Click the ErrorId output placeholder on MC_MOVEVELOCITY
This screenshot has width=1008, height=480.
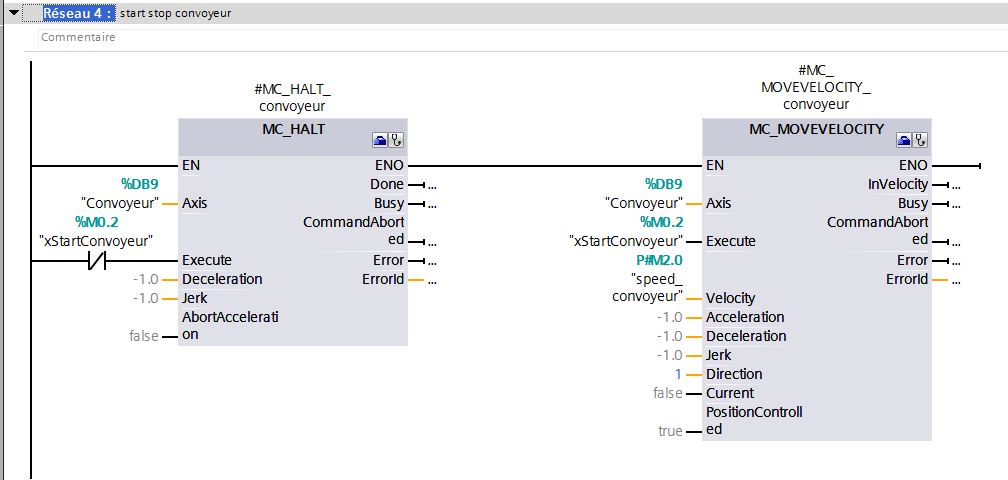(x=955, y=280)
